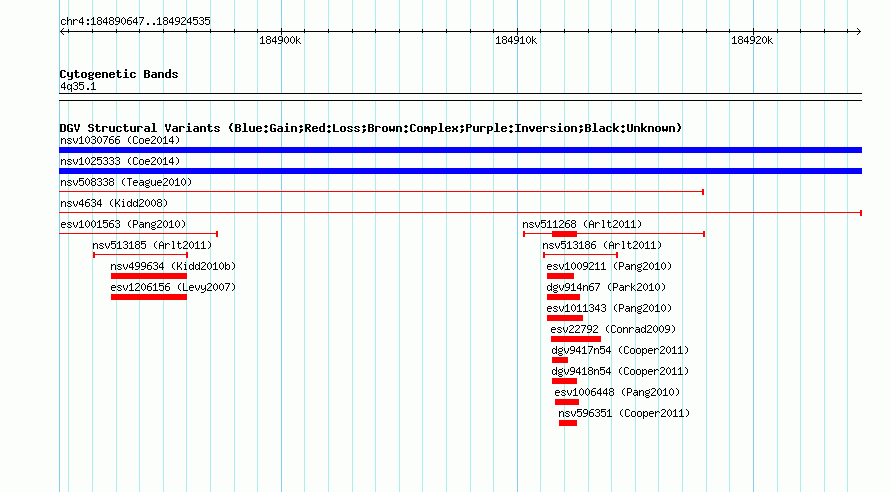Open the esv1206156 (Levy2007) label

pos(173,287)
